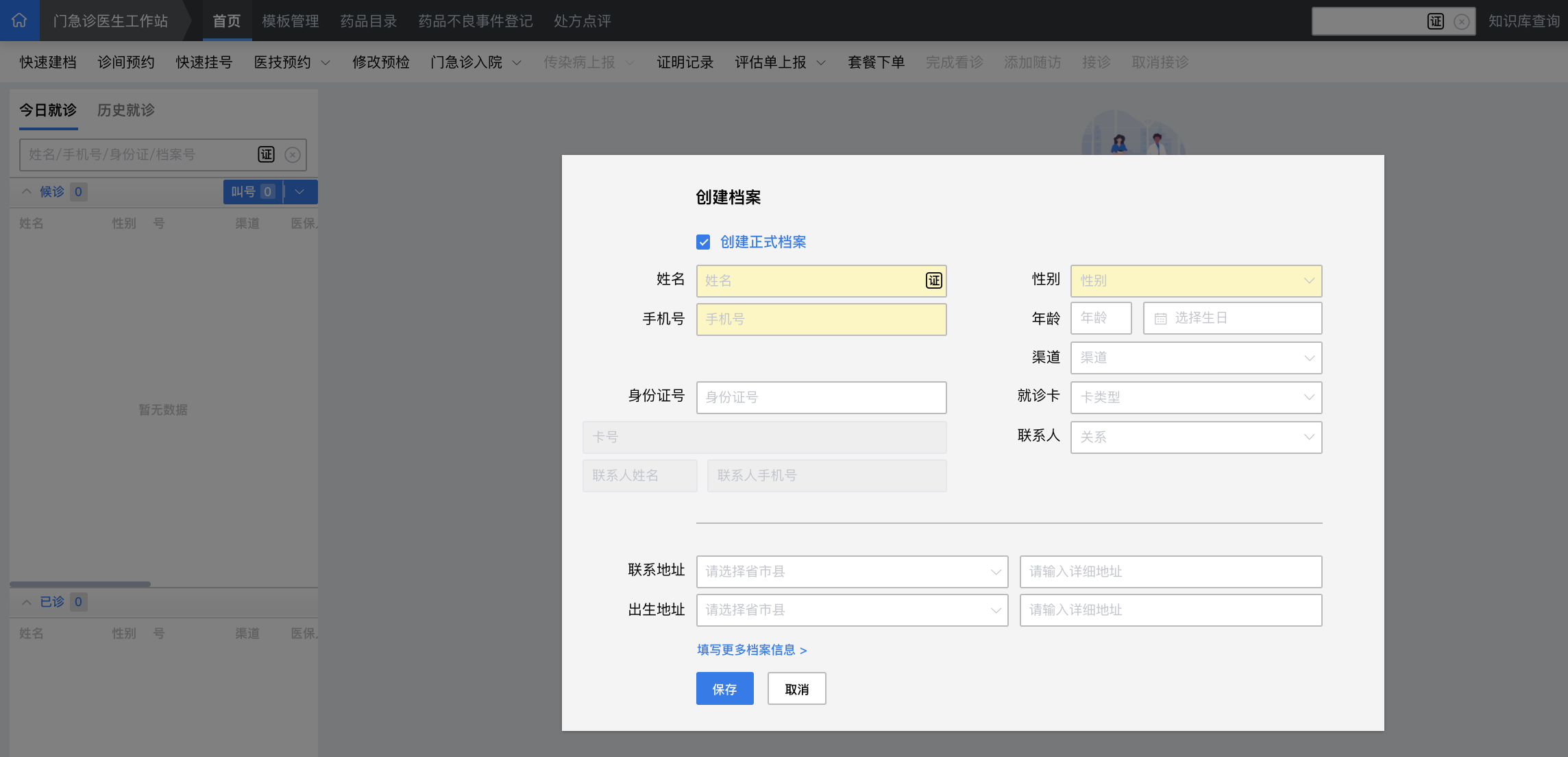The image size is (1568, 757).
Task: Select 今日就诊 tab
Action: (48, 110)
